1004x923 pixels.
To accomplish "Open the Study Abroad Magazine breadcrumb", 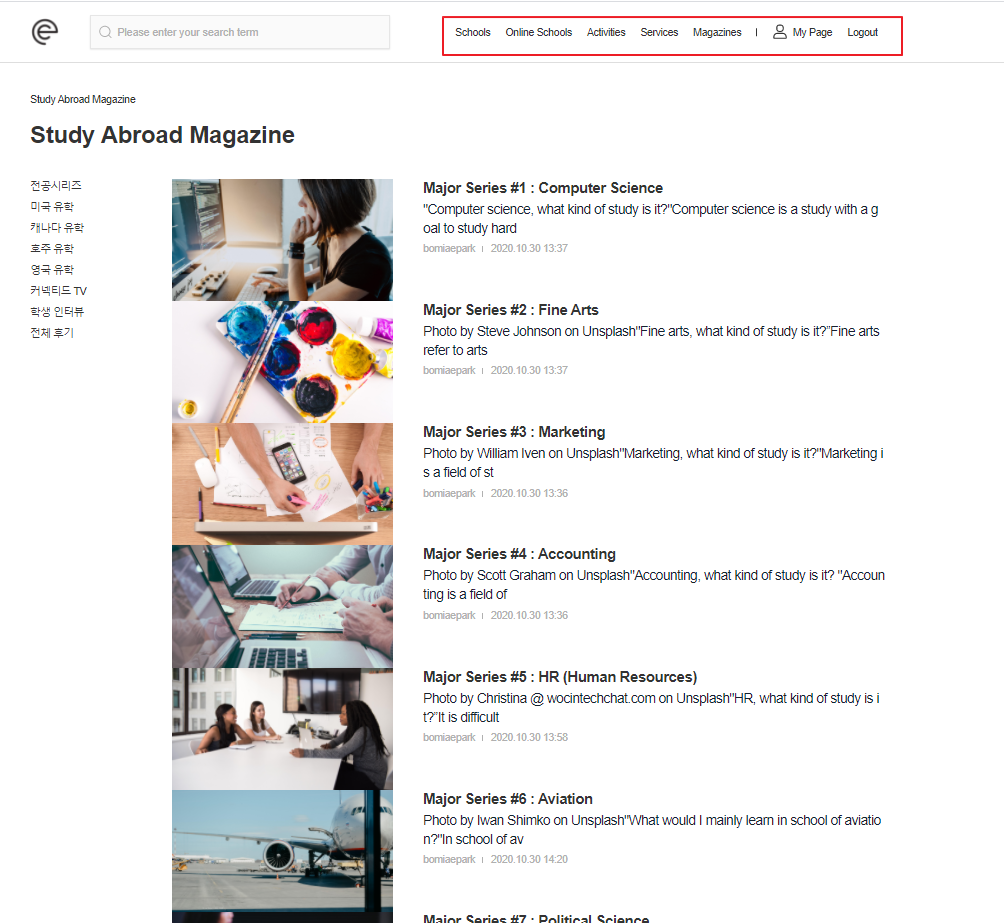I will point(83,99).
